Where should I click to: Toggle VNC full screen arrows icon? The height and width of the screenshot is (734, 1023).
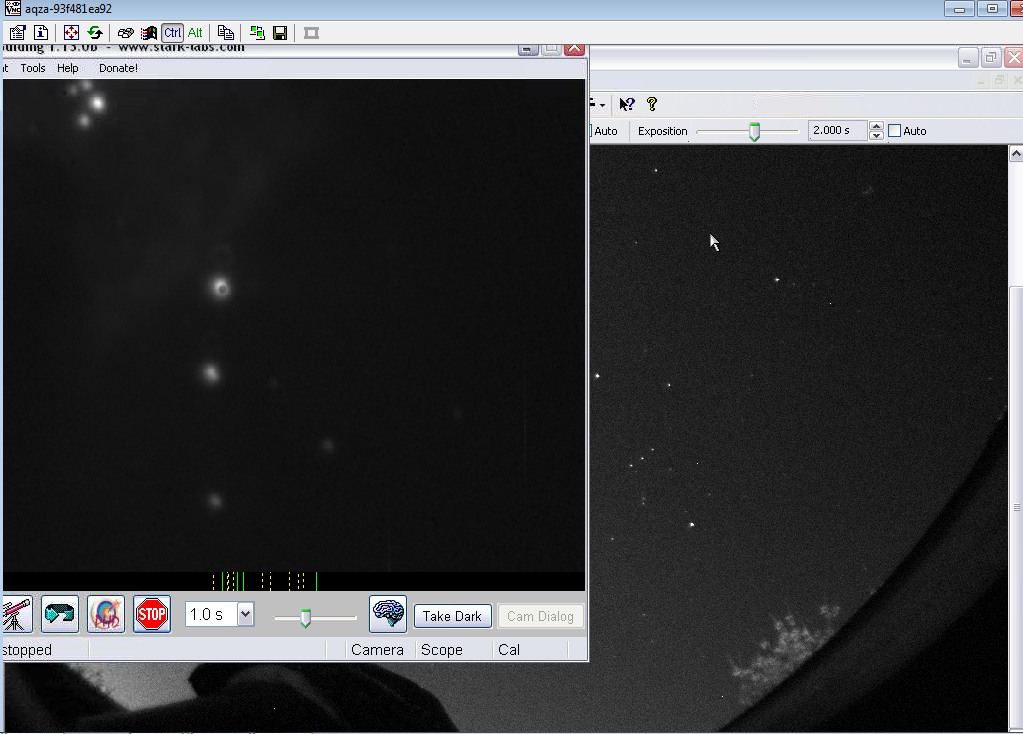point(71,33)
